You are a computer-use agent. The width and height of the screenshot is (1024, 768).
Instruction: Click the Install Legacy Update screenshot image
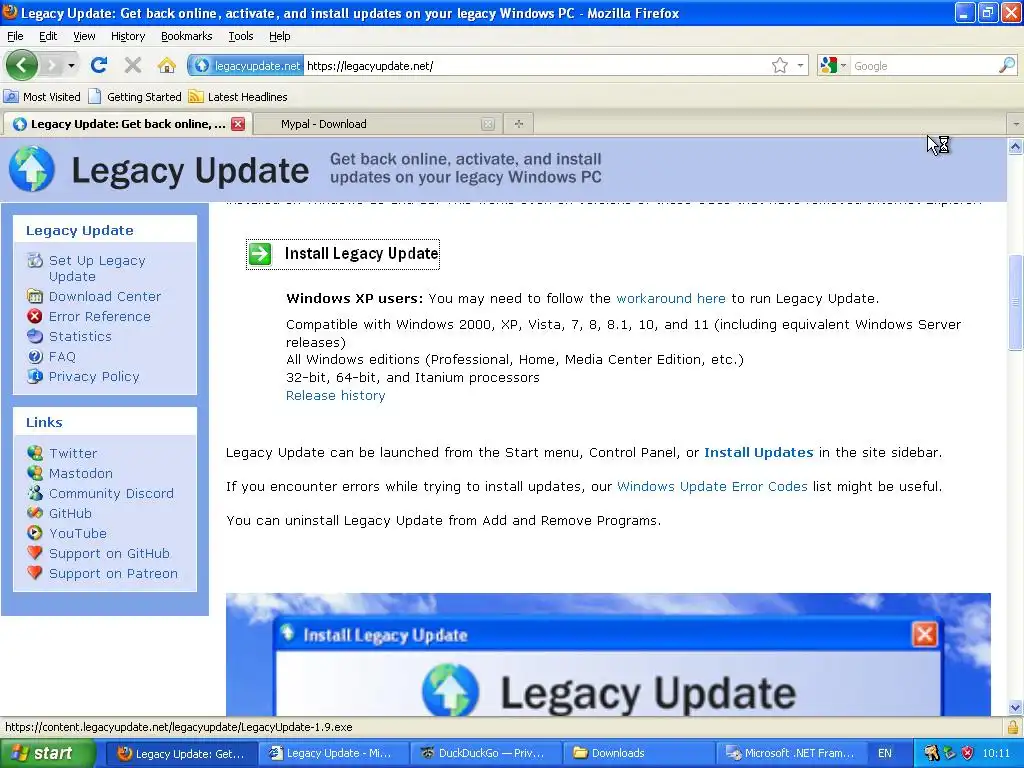coord(608,654)
